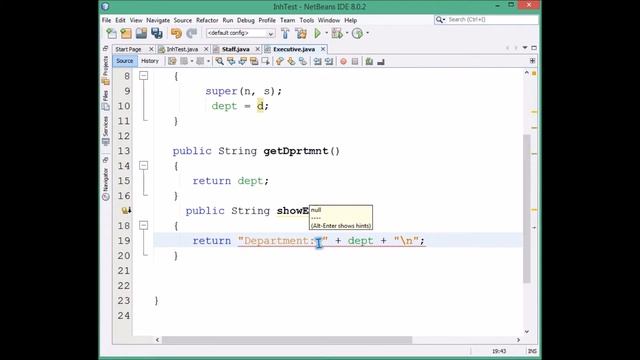The height and width of the screenshot is (360, 640).
Task: Click the red Start Macro Recording icon
Action: coord(344,61)
